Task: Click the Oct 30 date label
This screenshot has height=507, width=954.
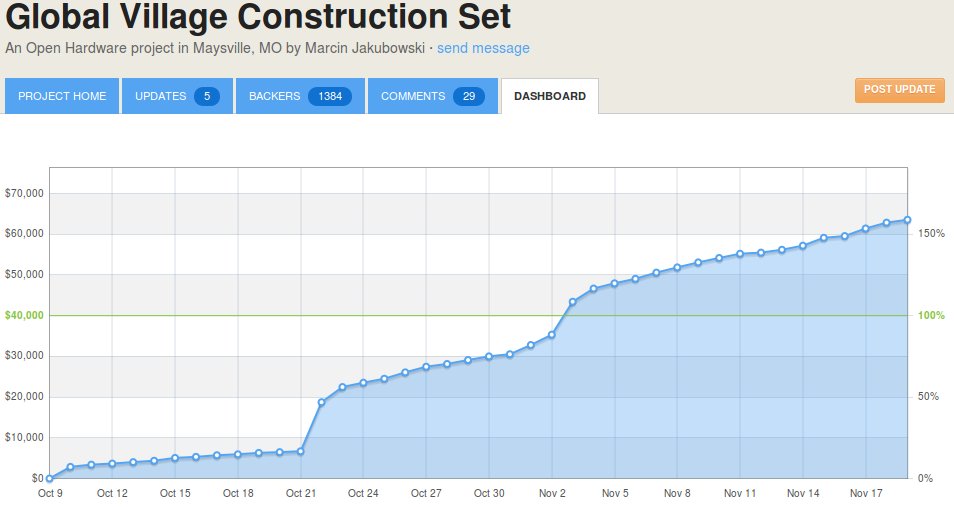Action: pyautogui.click(x=489, y=493)
